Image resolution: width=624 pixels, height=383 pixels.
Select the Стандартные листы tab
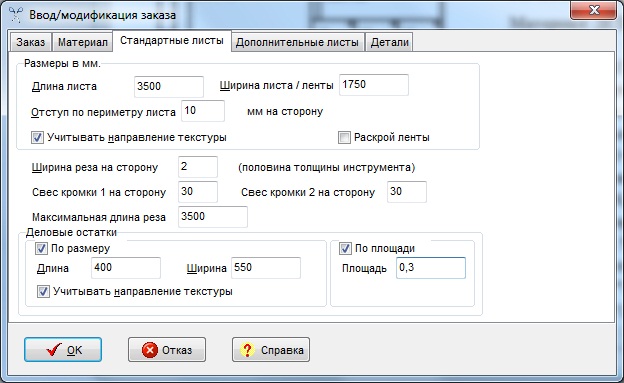172,41
